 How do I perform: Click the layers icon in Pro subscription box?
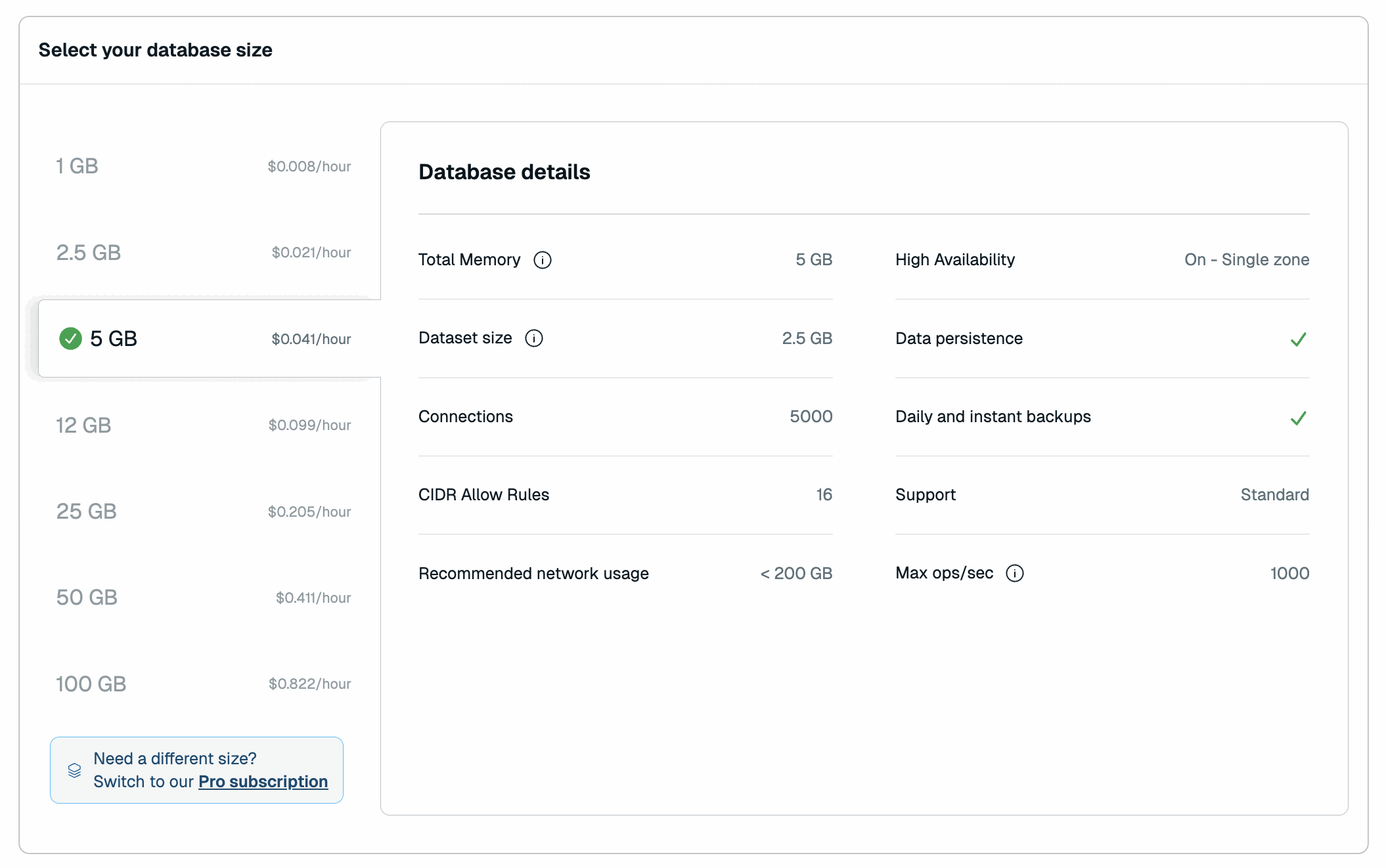pyautogui.click(x=74, y=770)
